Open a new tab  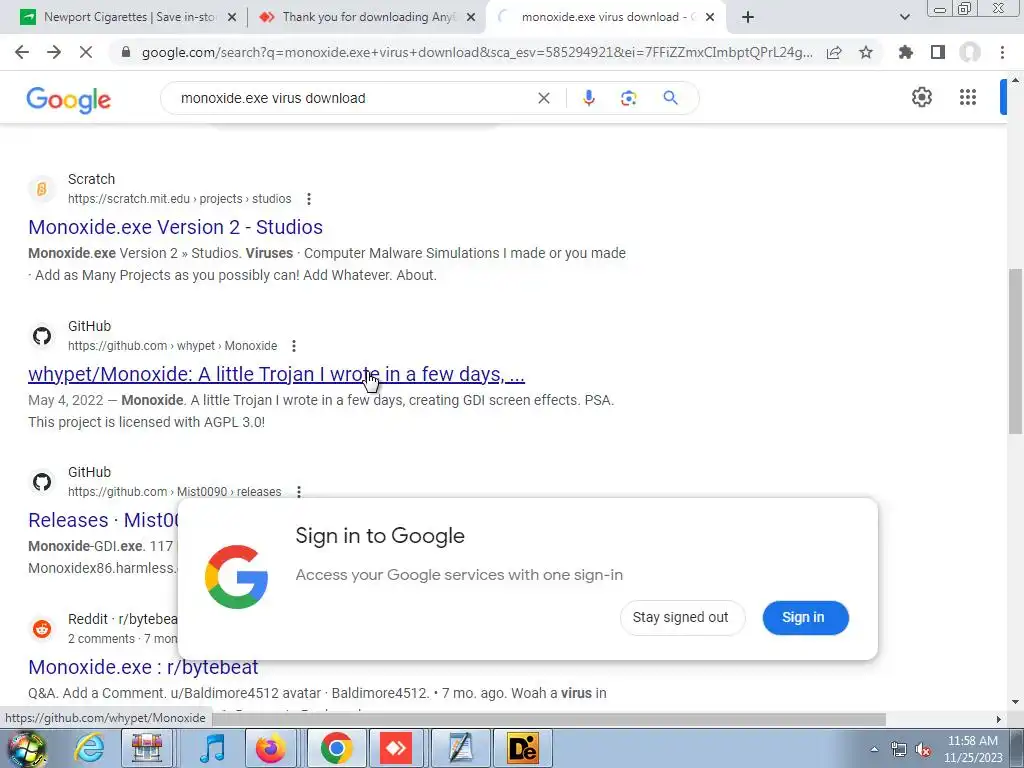[748, 17]
